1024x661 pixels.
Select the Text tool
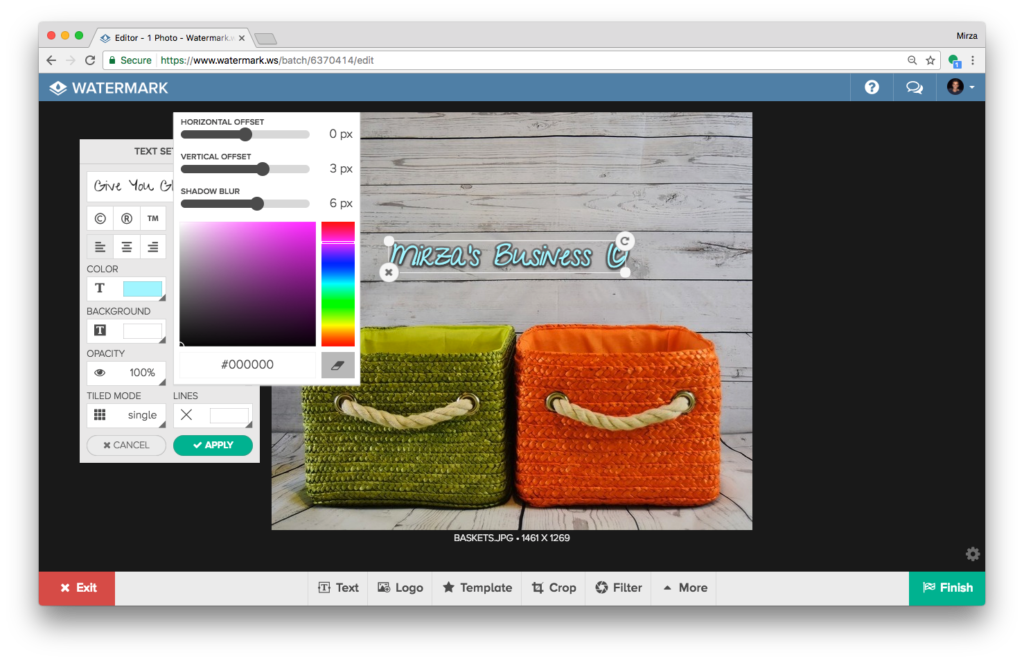(x=338, y=588)
